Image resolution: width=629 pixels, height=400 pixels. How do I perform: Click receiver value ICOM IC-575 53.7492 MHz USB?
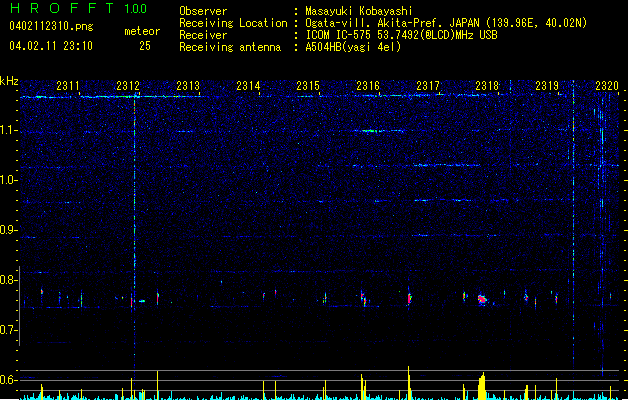click(401, 35)
